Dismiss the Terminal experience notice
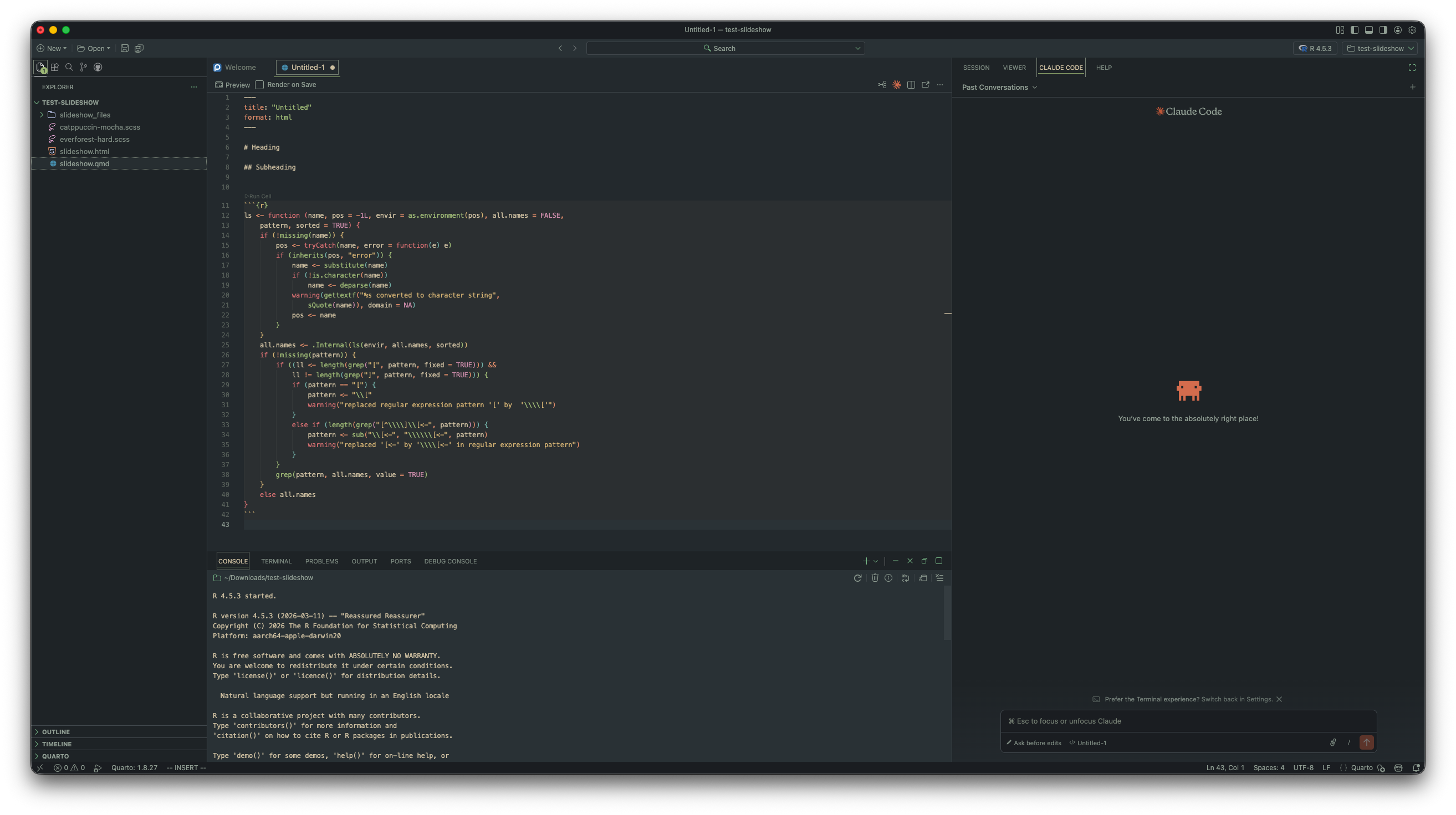 tap(1279, 699)
